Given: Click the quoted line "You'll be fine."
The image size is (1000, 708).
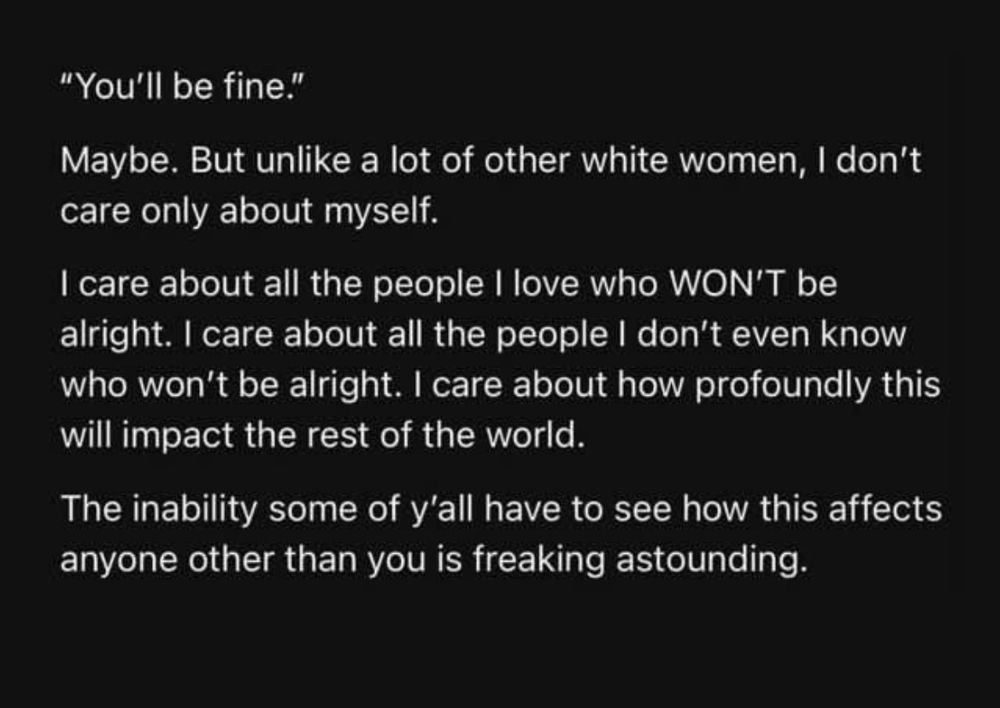Looking at the screenshot, I should tap(180, 86).
